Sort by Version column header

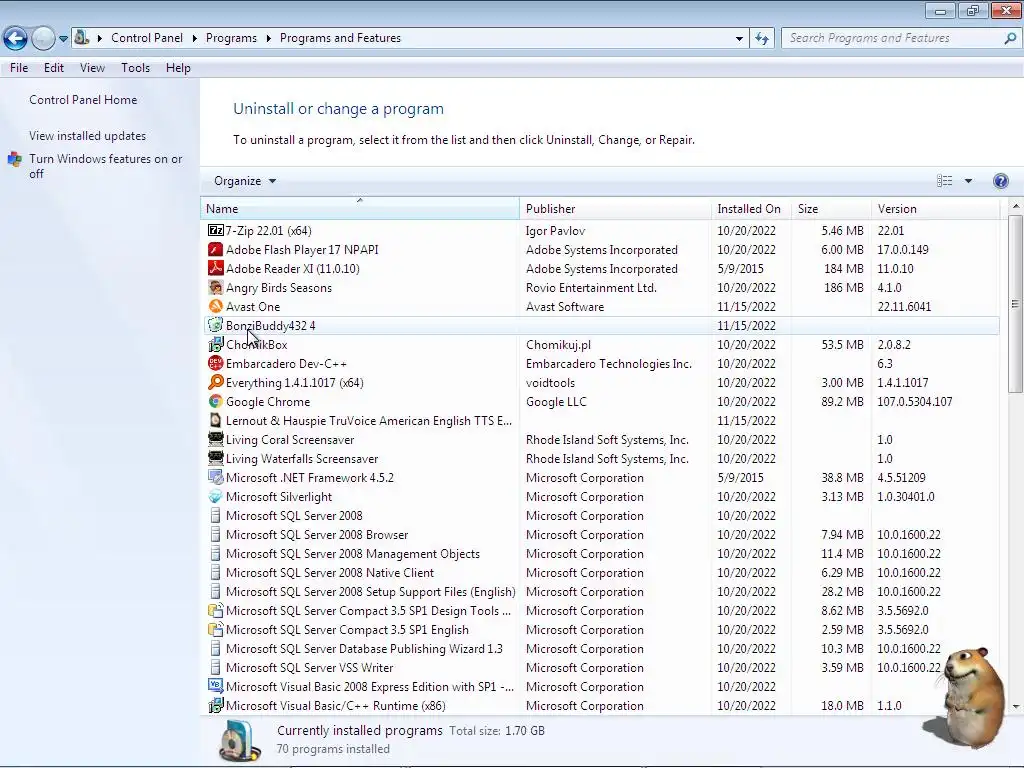(935, 209)
